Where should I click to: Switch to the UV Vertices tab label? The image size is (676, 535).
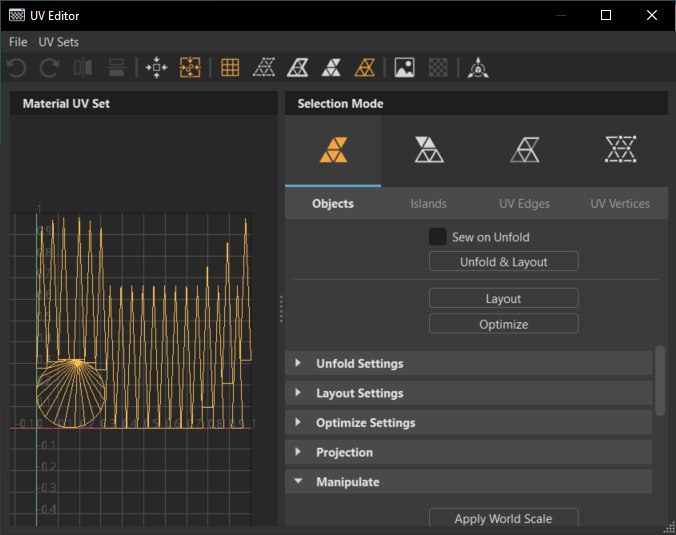[620, 203]
